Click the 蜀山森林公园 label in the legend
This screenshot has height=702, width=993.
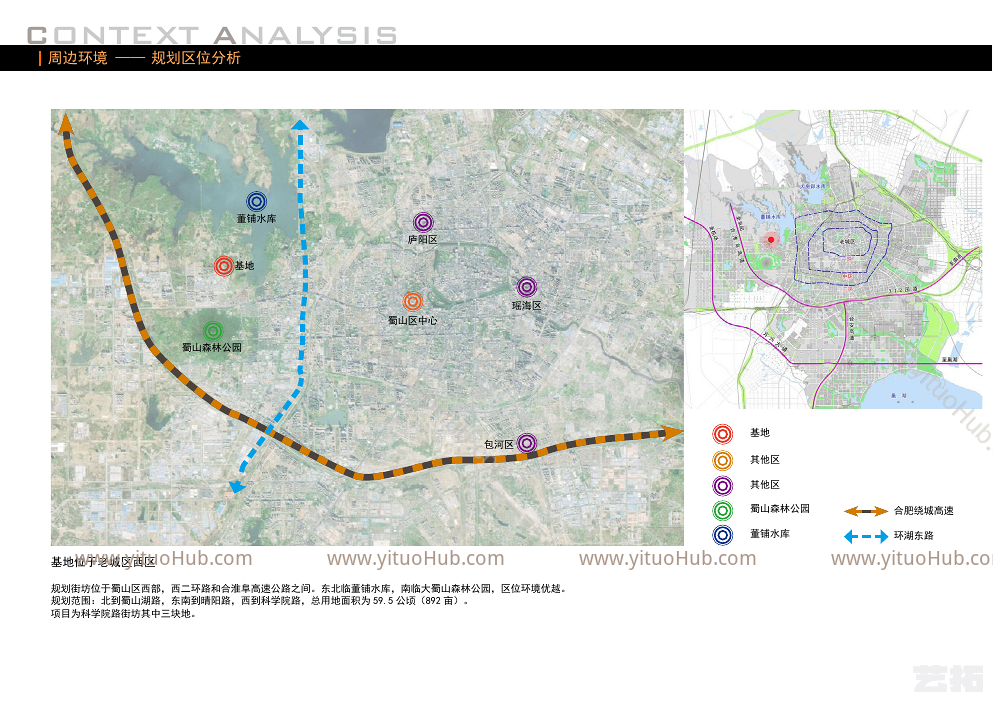coord(780,509)
